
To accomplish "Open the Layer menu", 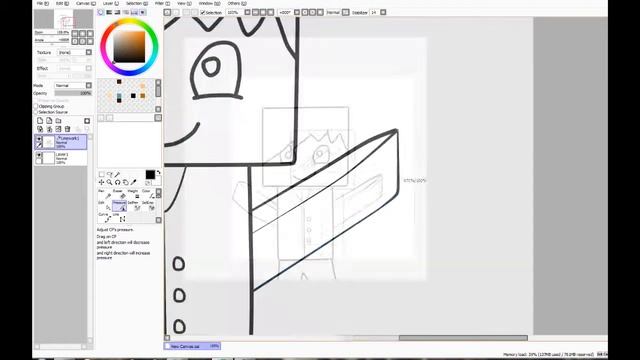I will coord(111,3).
